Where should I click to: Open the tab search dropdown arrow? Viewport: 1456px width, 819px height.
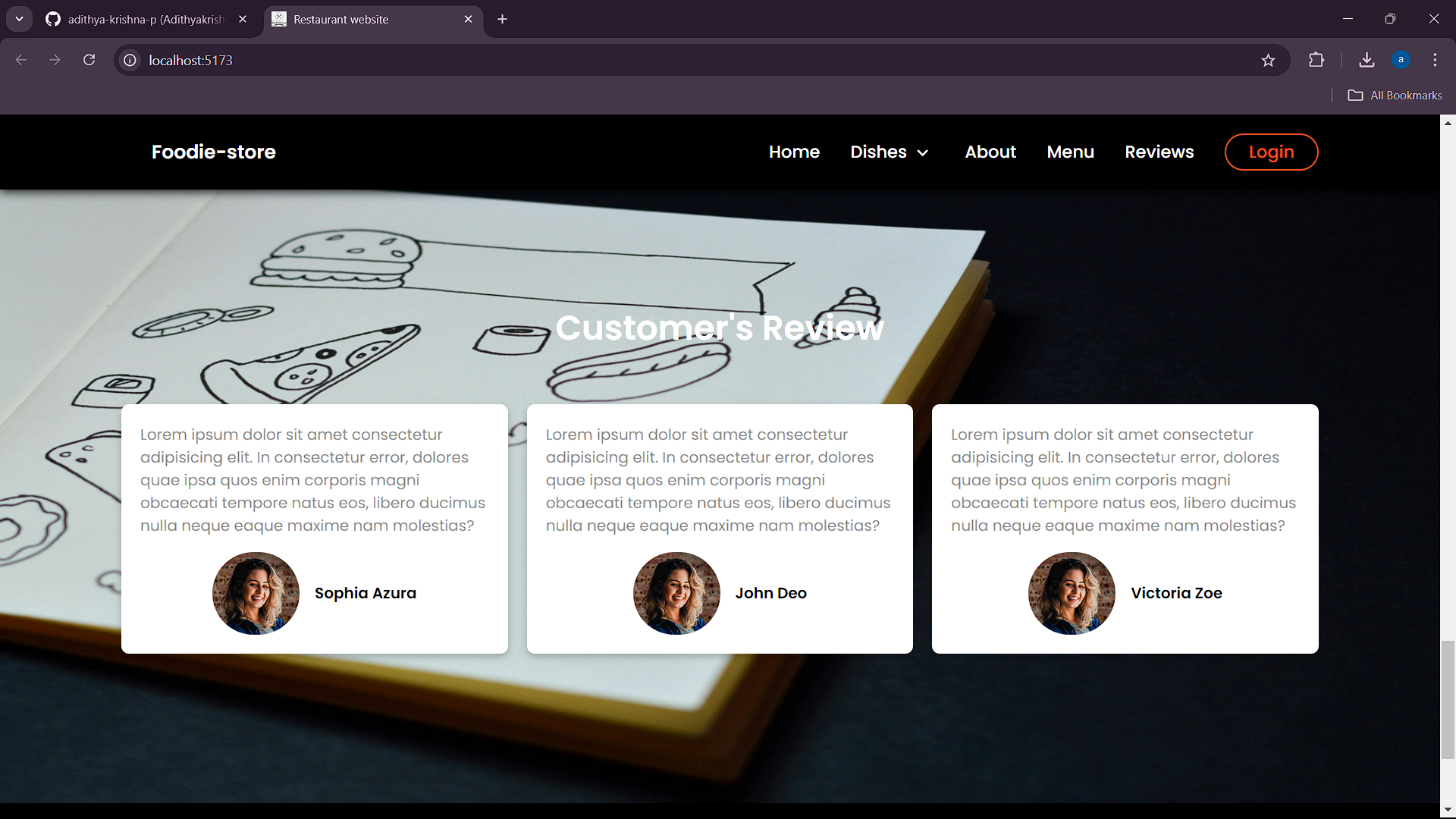(x=19, y=19)
